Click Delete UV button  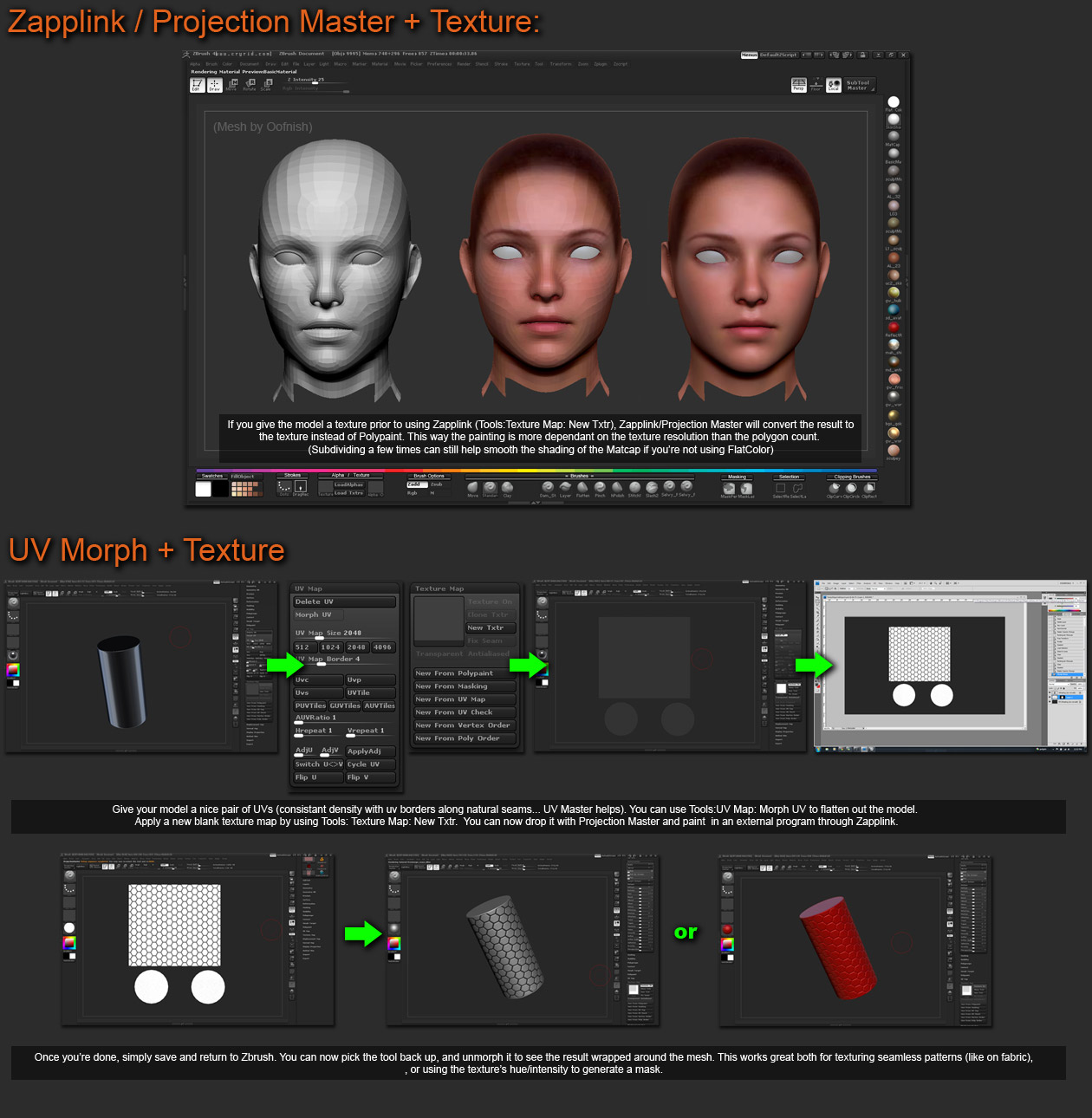pyautogui.click(x=345, y=601)
